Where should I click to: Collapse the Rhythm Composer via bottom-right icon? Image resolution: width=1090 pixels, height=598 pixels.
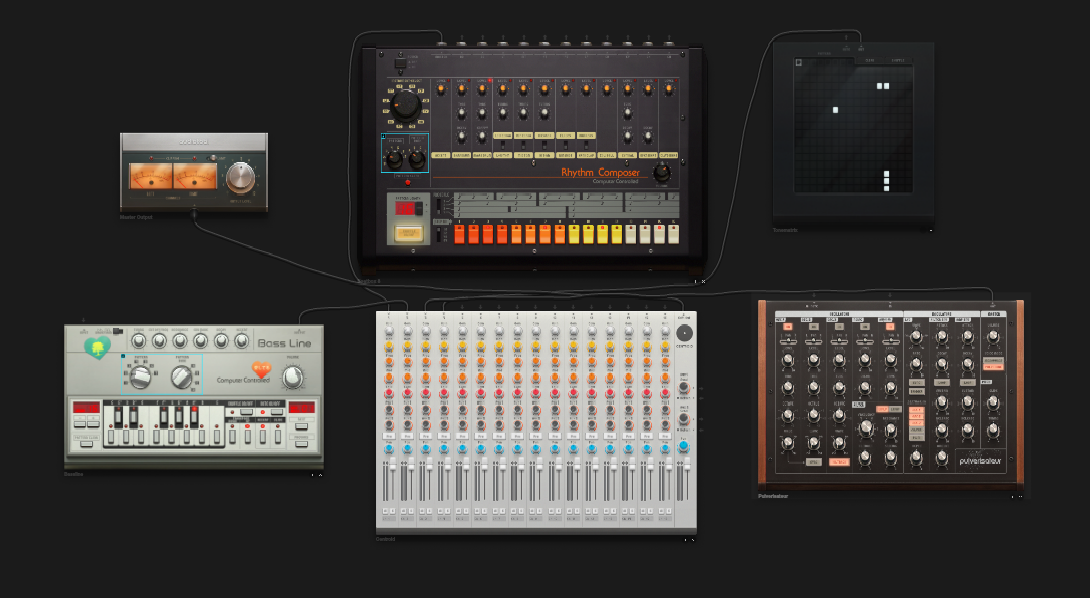click(x=703, y=282)
